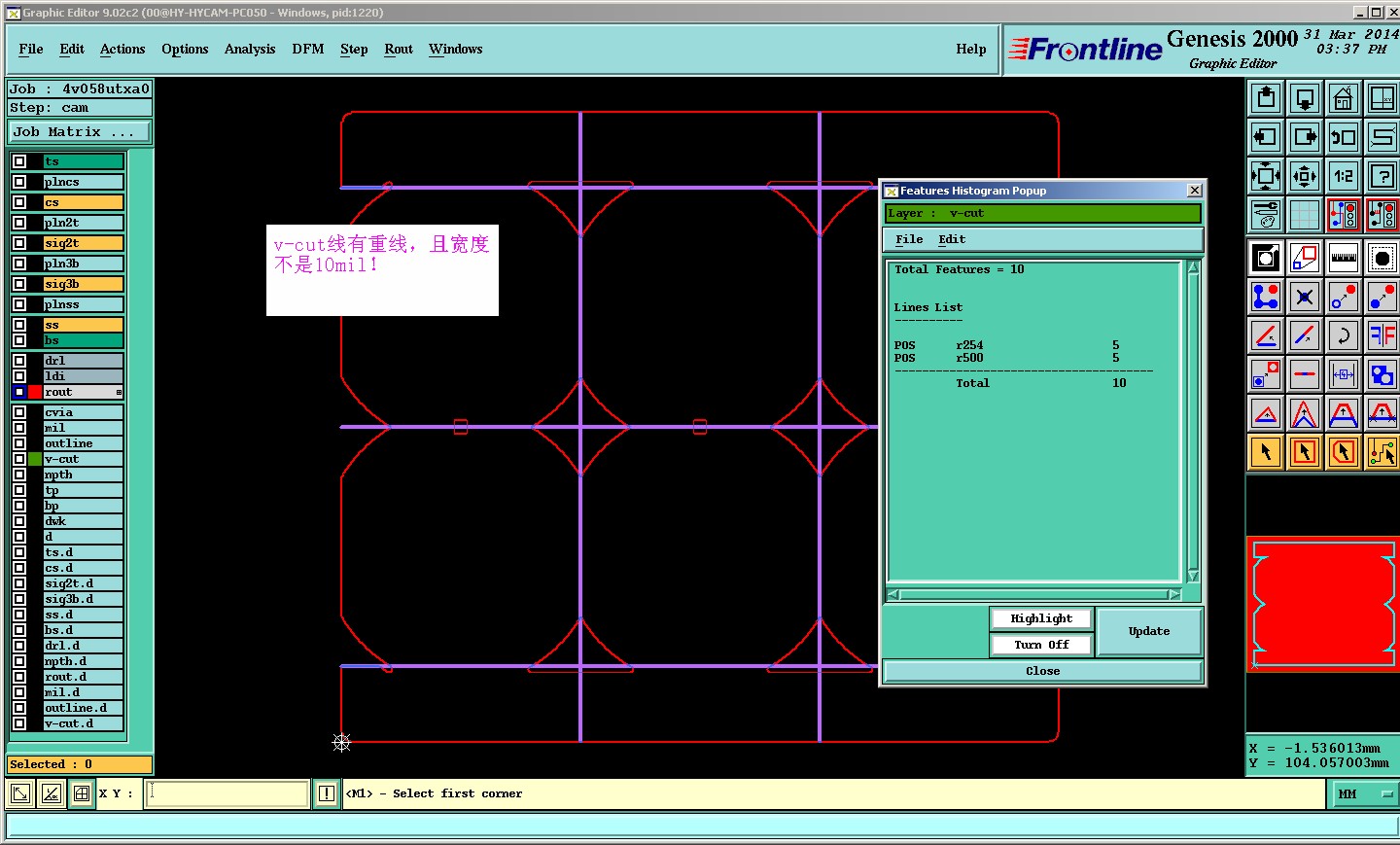This screenshot has height=845, width=1400.
Task: Toggle the rout layer checkbox
Action: click(19, 392)
